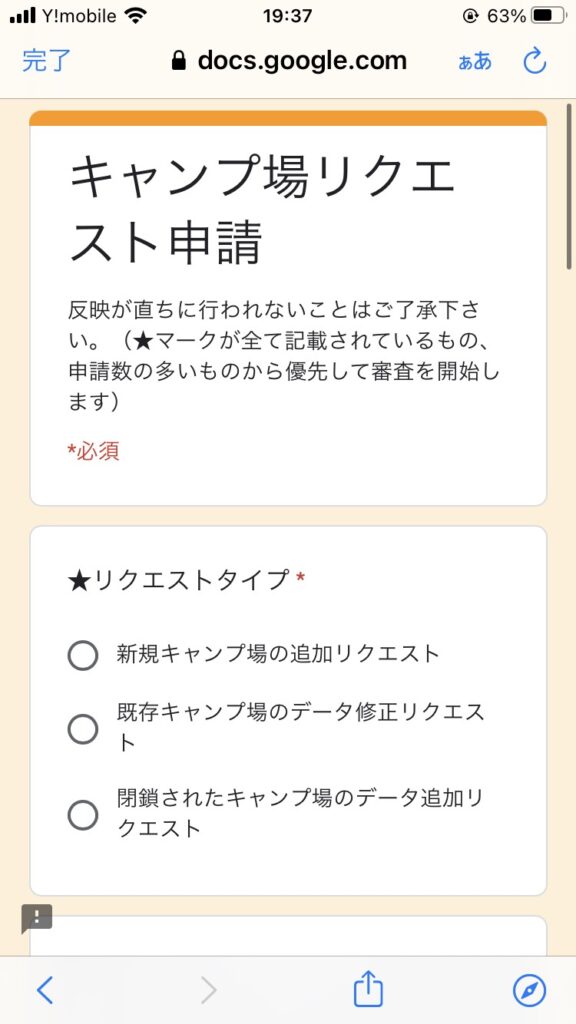Click the page scrollbar thumb
This screenshot has height=1024, width=576.
(569, 186)
